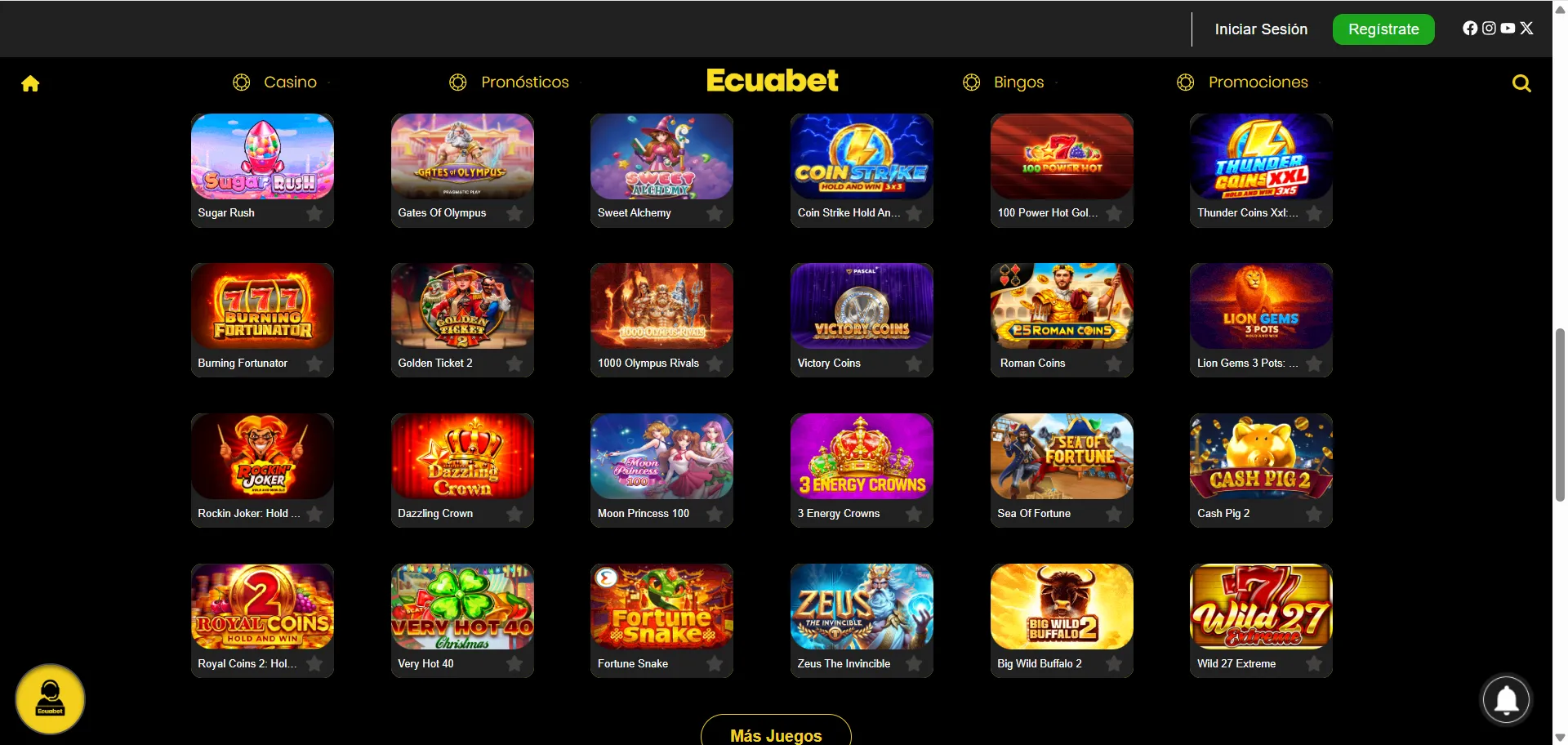This screenshot has height=745, width=1568.
Task: Open the Zeus The Invincible game thumbnail
Action: (862, 606)
